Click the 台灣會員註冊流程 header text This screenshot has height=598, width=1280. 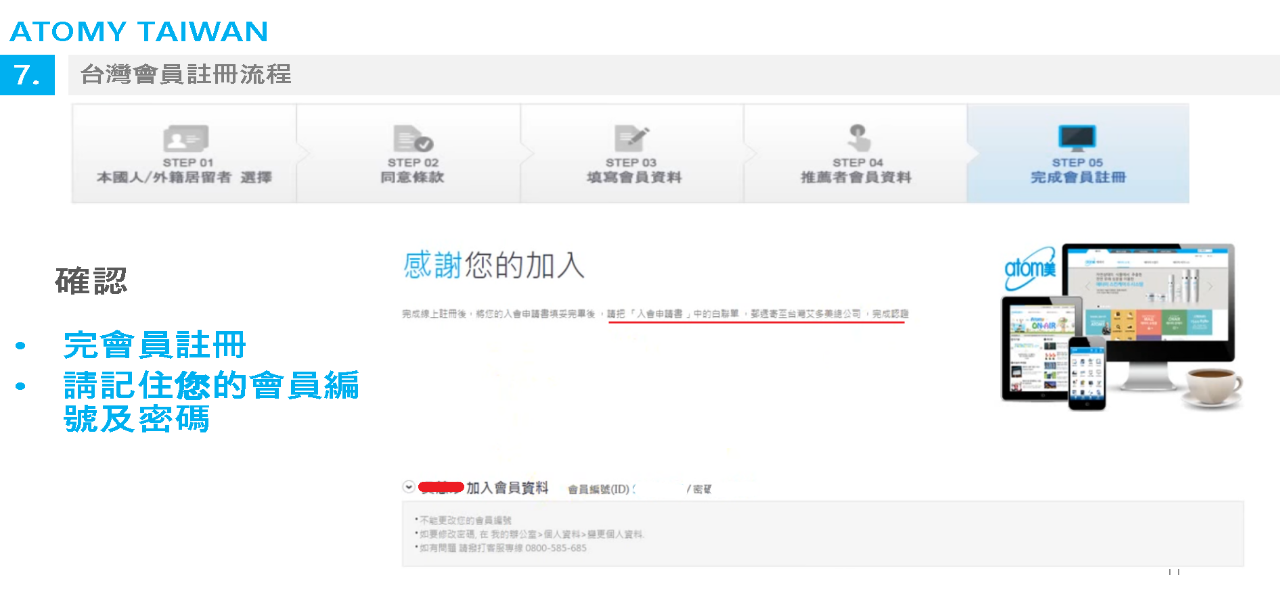point(186,75)
